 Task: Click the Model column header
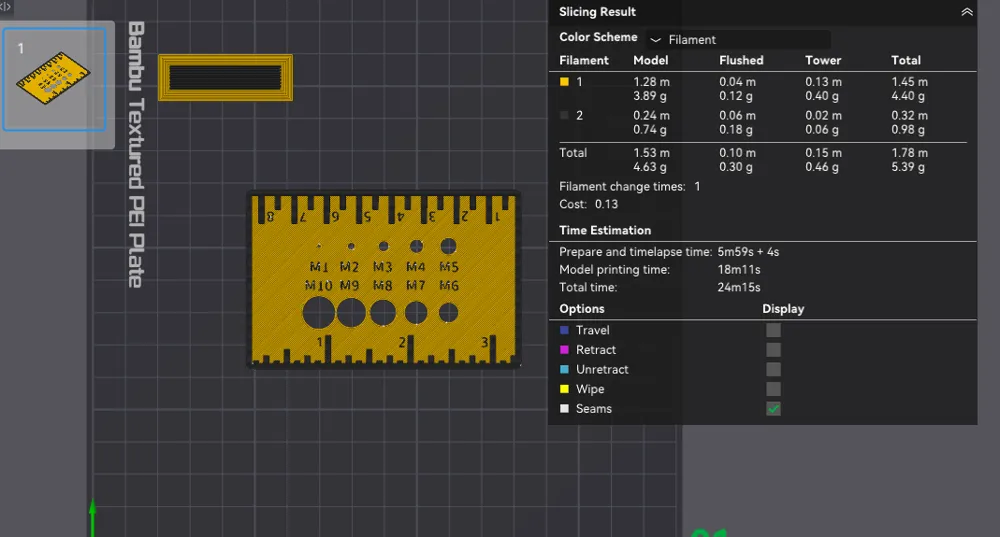(651, 60)
